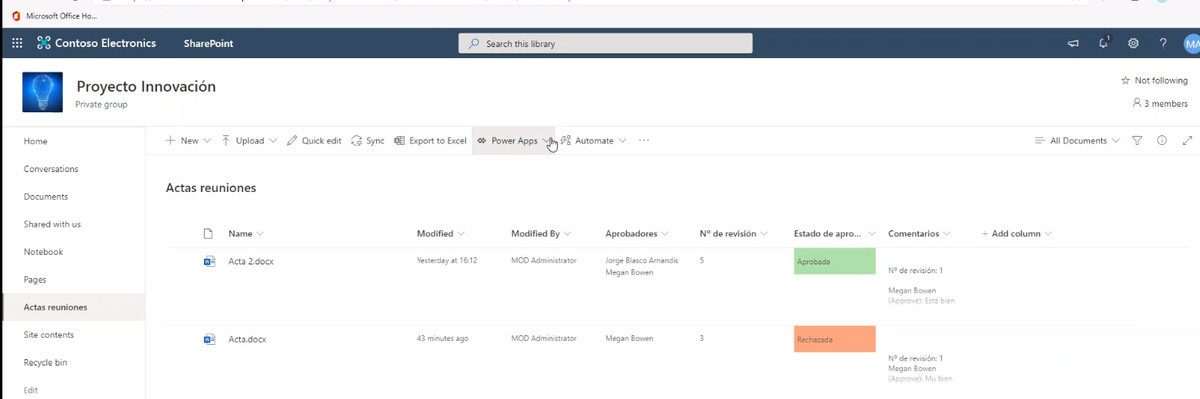Click Add column
The width and height of the screenshot is (1200, 399).
coord(1017,233)
